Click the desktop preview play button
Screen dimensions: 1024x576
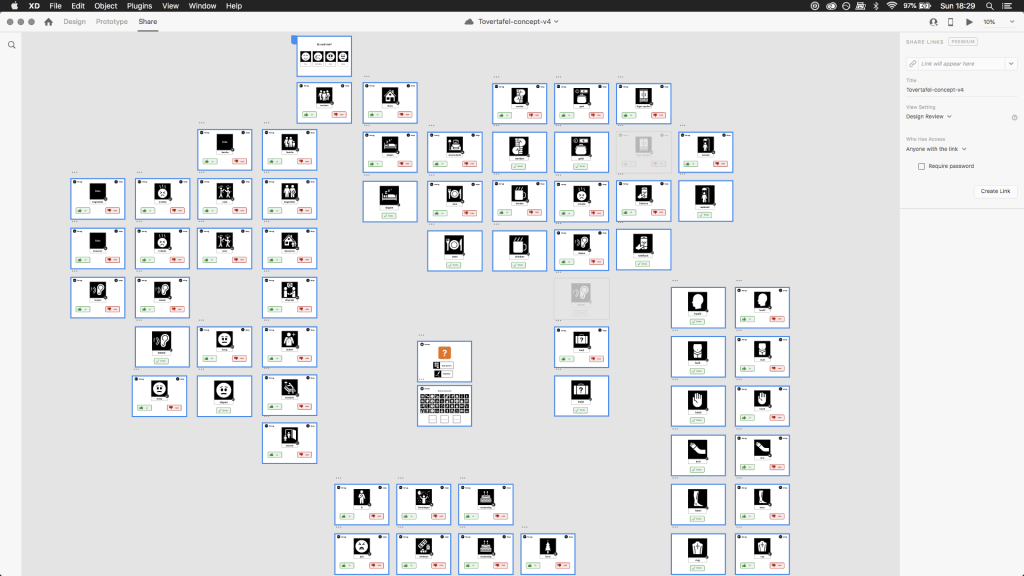[x=969, y=22]
